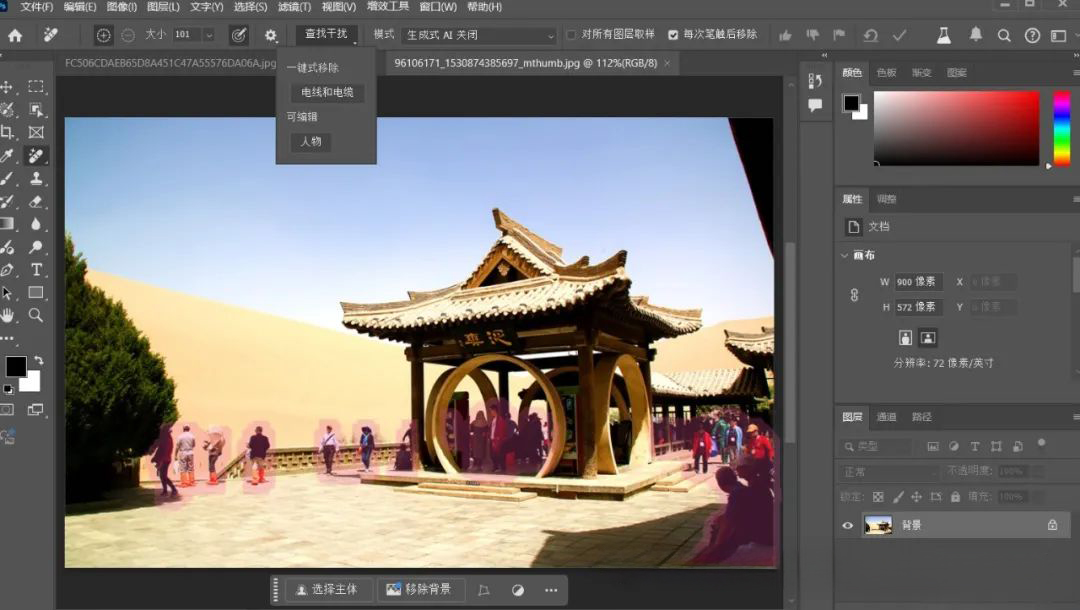
Task: Open the question mark help icon
Action: click(1032, 36)
